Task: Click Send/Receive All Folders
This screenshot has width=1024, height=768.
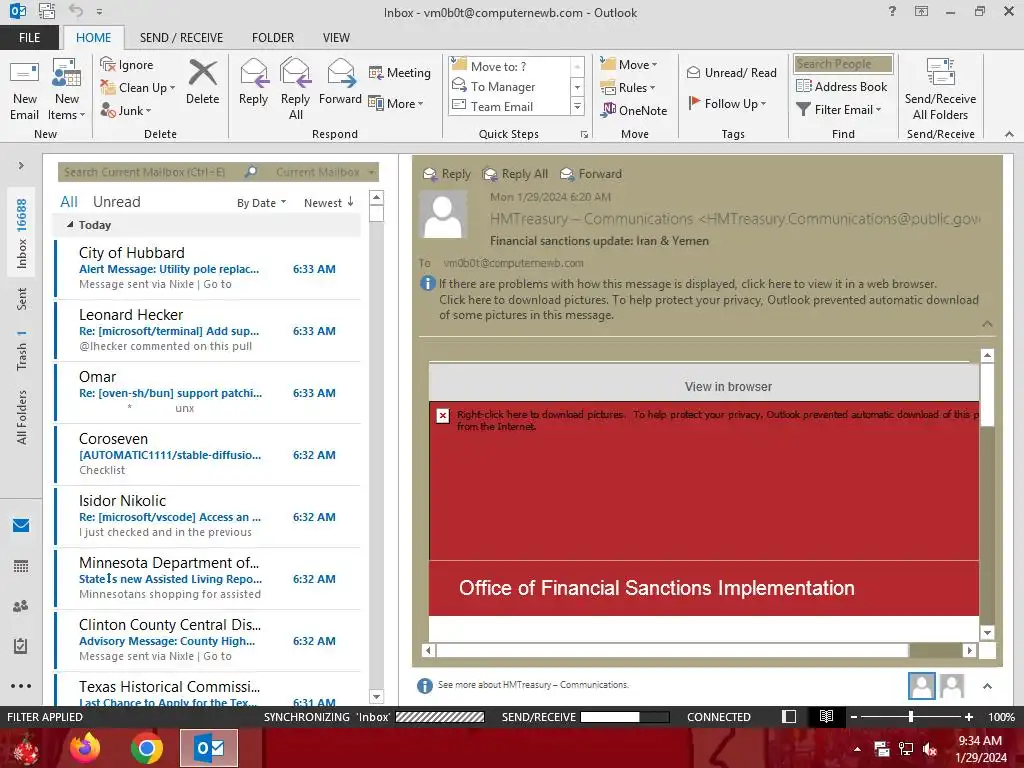Action: (940, 89)
